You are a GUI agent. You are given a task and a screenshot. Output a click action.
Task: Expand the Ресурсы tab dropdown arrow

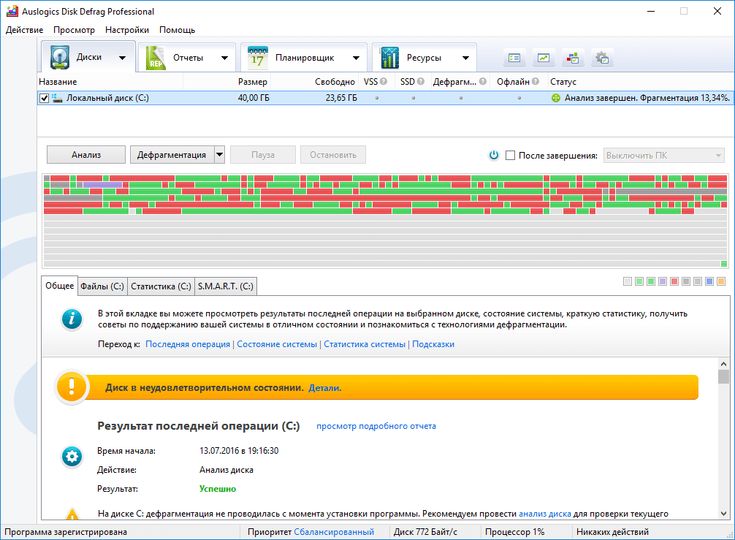(465, 58)
